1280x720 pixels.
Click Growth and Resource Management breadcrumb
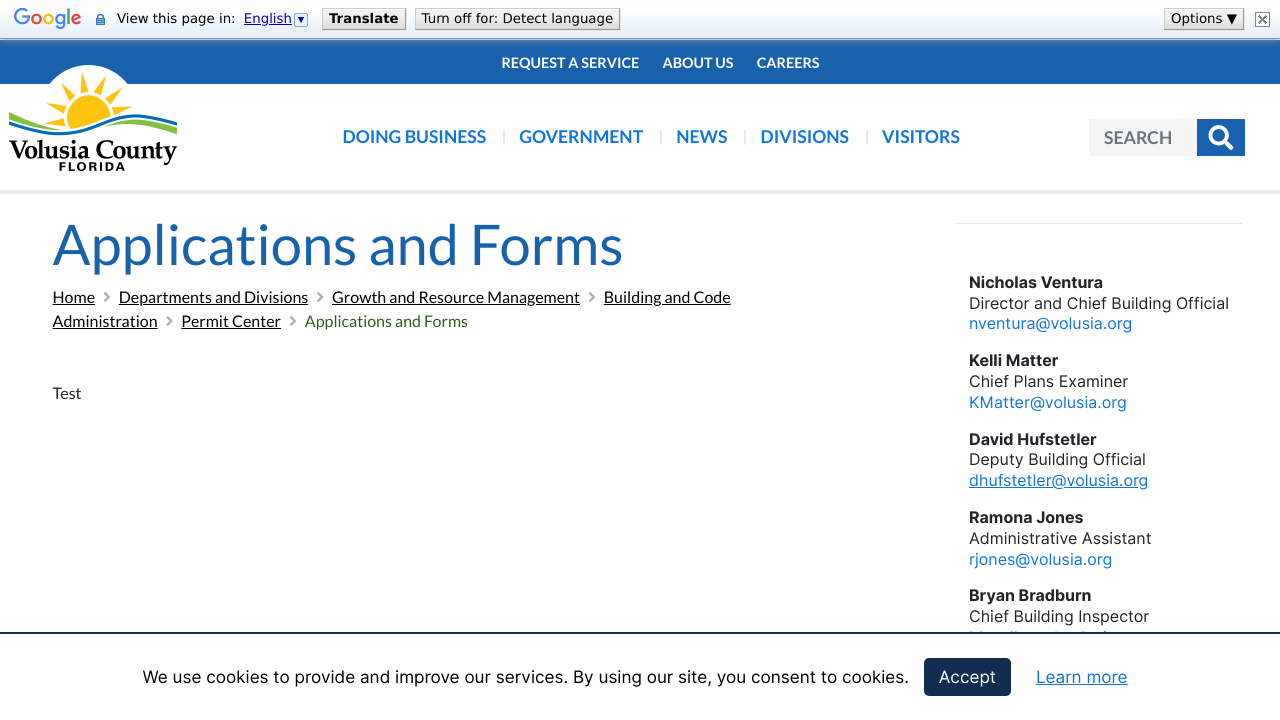(x=455, y=297)
